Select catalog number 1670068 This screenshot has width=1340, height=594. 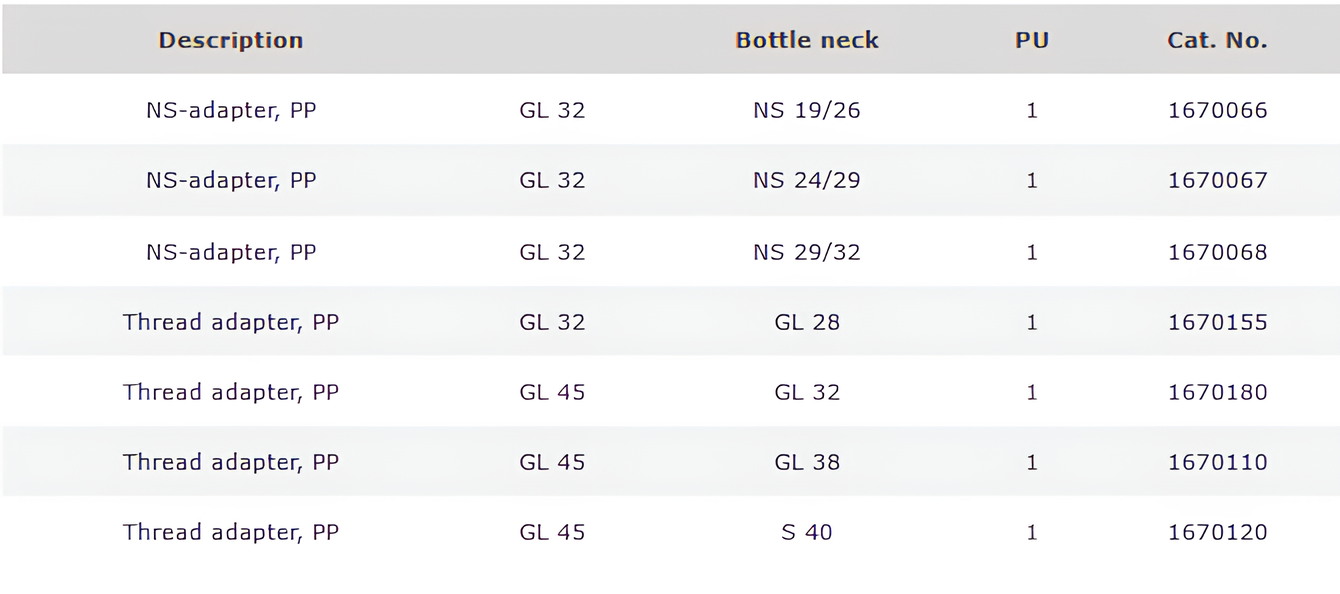click(1217, 252)
